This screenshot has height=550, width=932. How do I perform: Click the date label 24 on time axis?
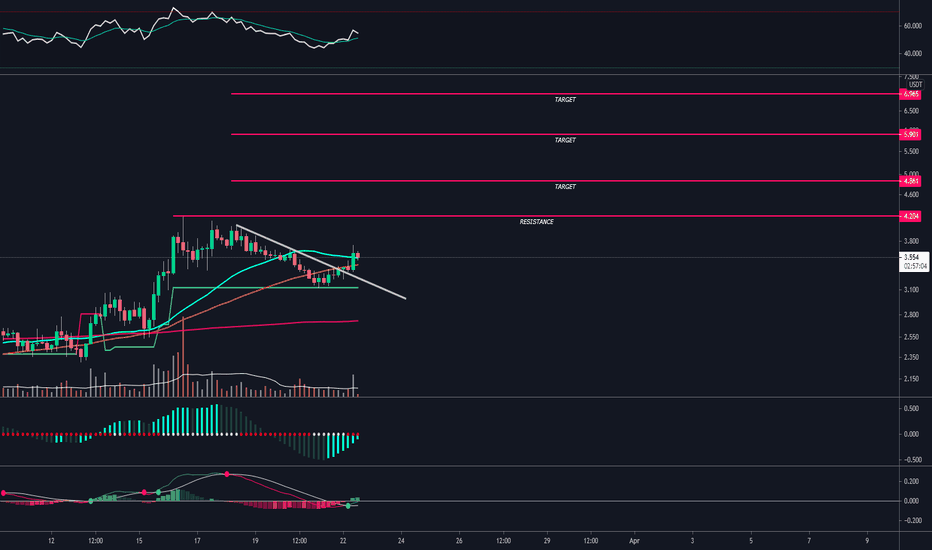[401, 541]
